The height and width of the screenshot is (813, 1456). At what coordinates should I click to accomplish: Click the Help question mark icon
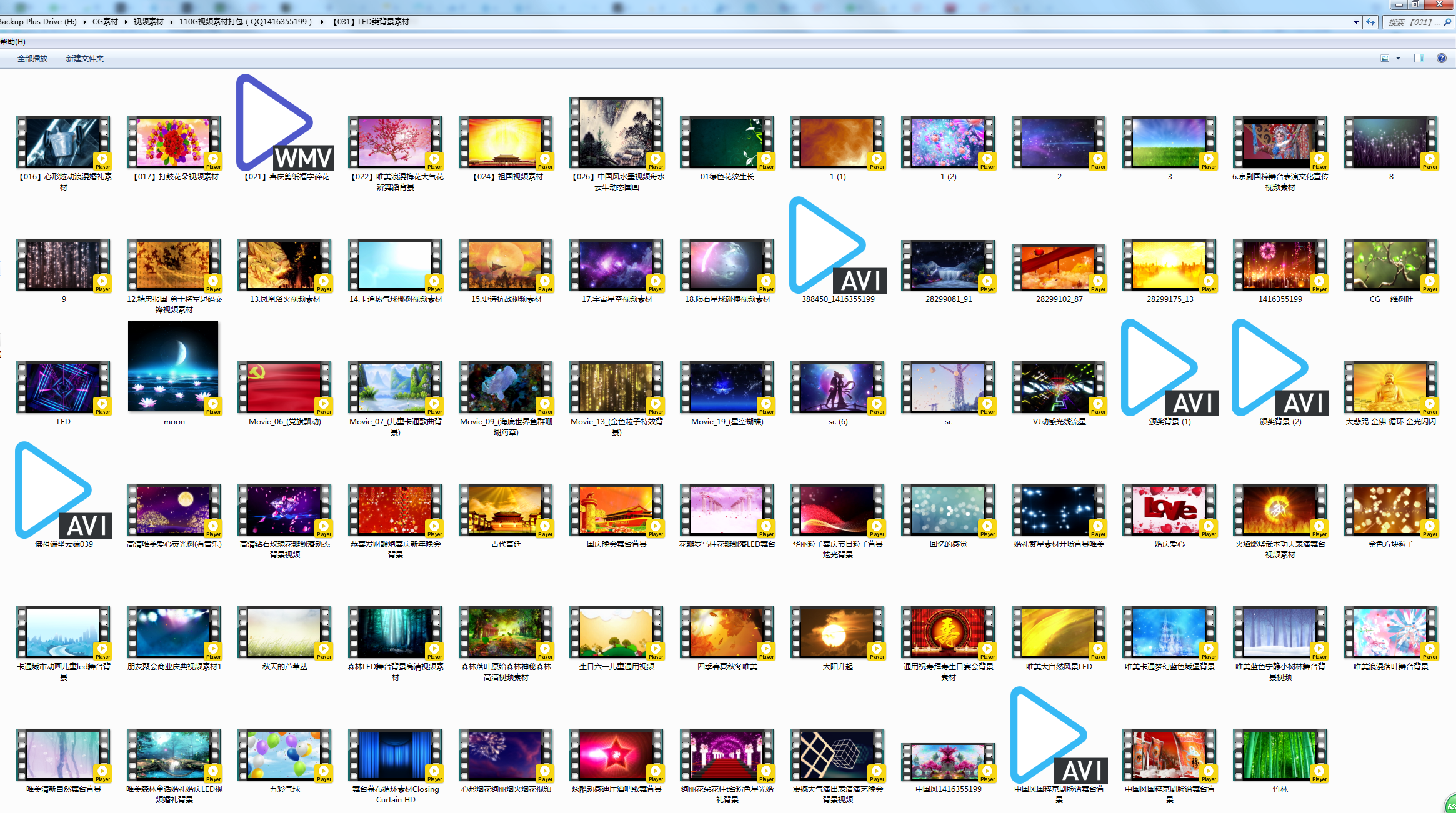pyautogui.click(x=1441, y=58)
